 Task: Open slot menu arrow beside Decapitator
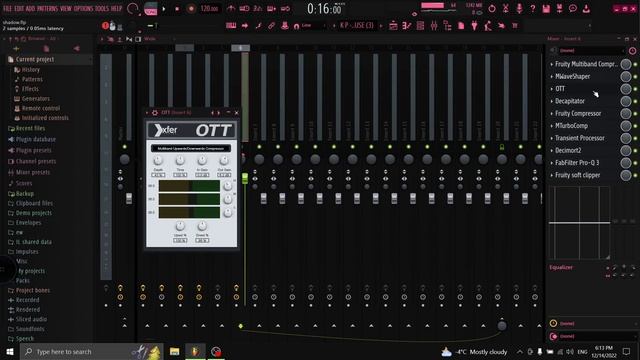pyautogui.click(x=551, y=101)
